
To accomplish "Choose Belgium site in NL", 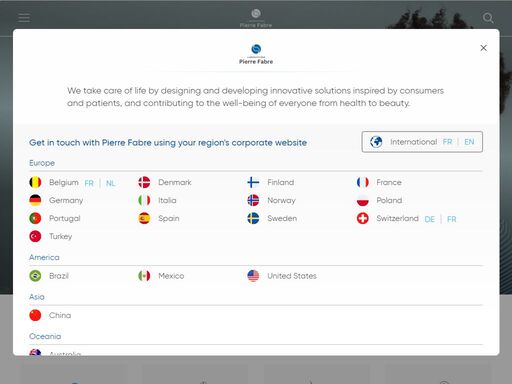I will (111, 183).
